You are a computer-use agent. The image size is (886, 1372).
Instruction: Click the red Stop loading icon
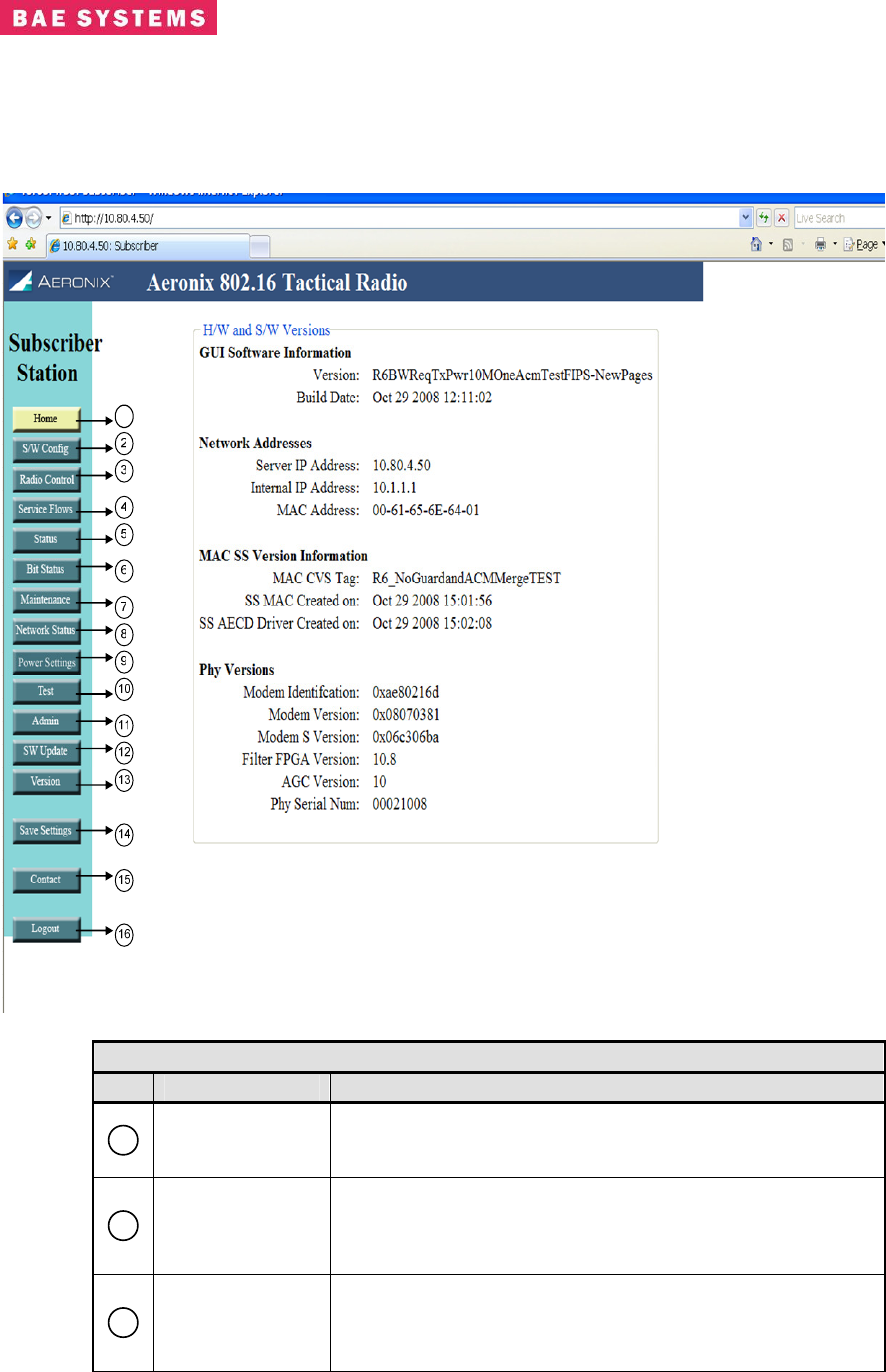[x=783, y=218]
